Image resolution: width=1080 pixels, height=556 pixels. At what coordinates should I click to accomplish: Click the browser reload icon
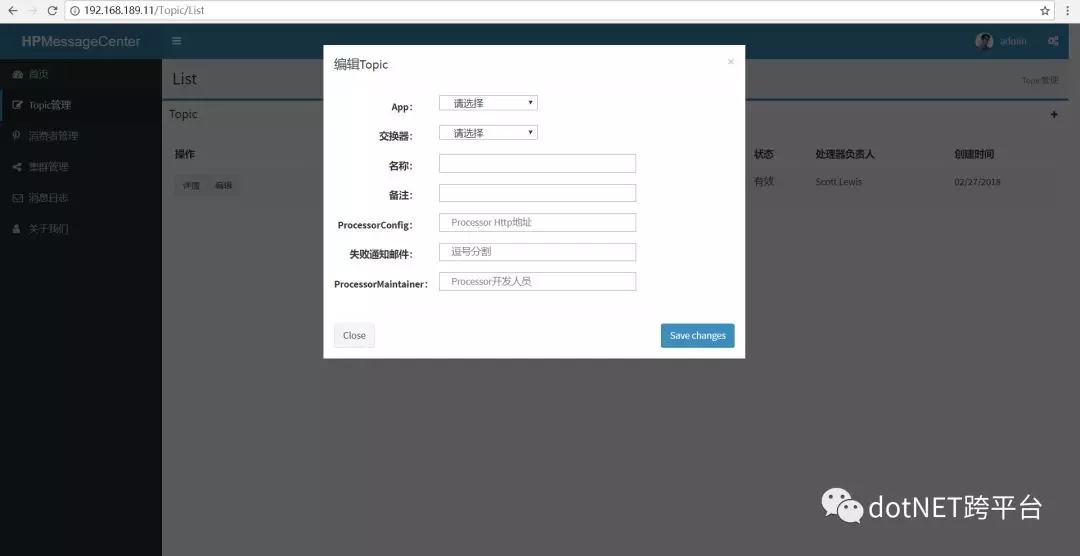52,10
